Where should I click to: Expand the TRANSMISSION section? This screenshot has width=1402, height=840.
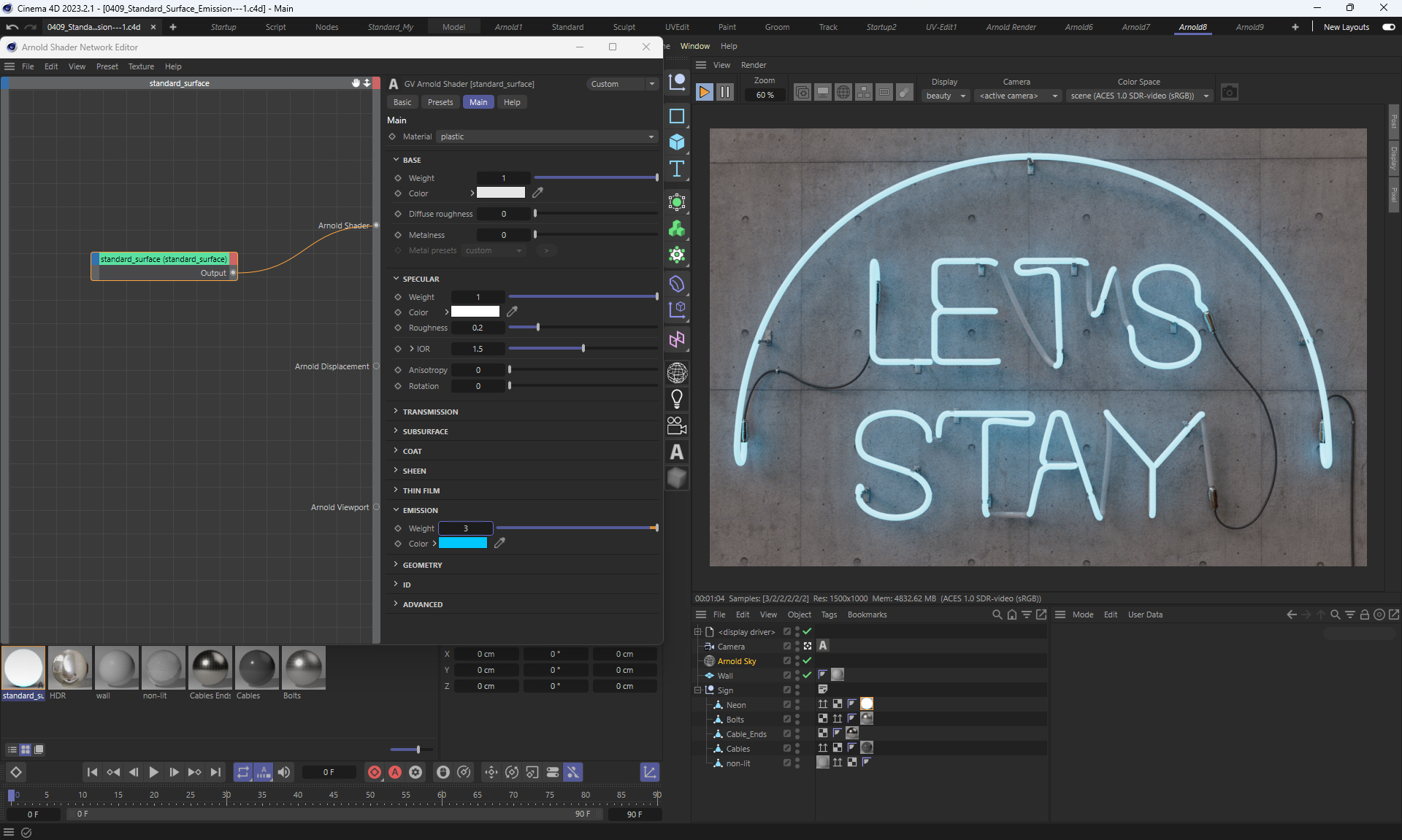tap(430, 412)
